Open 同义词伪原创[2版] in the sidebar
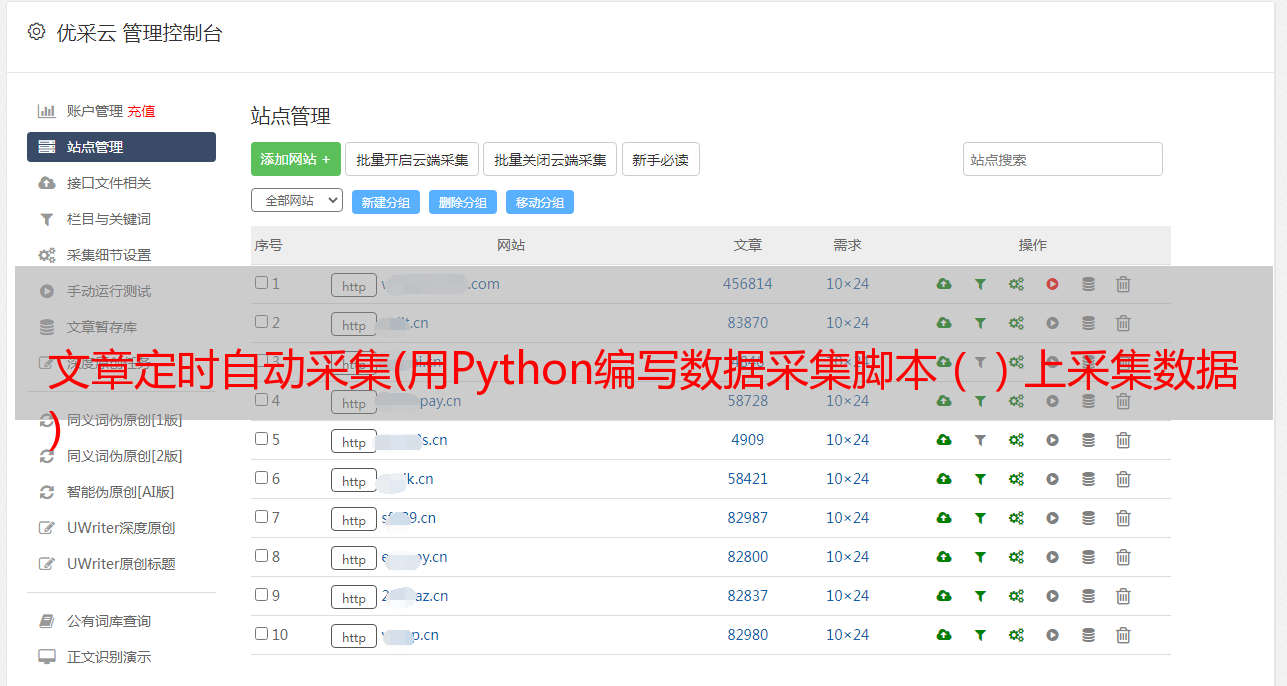The image size is (1287, 686). [x=125, y=456]
